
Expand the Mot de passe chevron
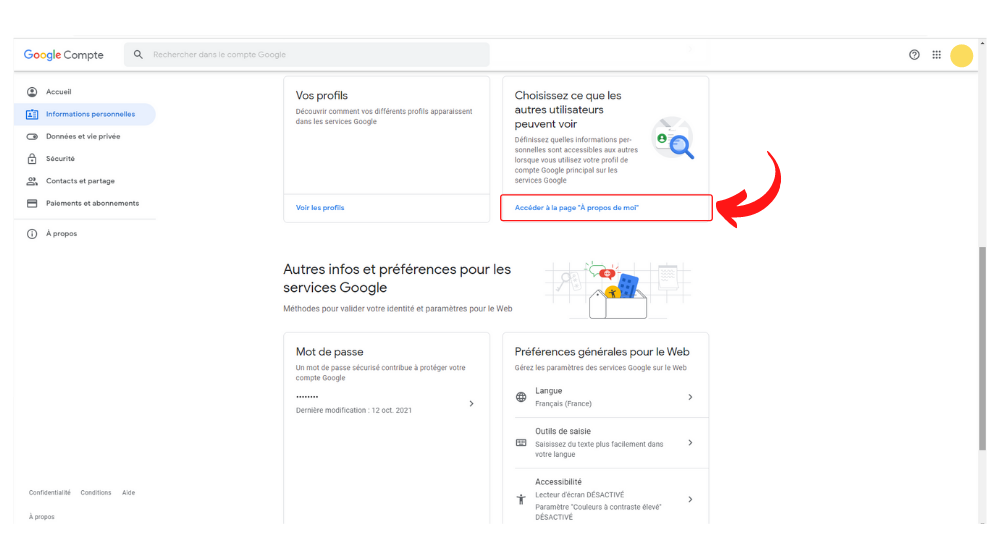pos(471,404)
